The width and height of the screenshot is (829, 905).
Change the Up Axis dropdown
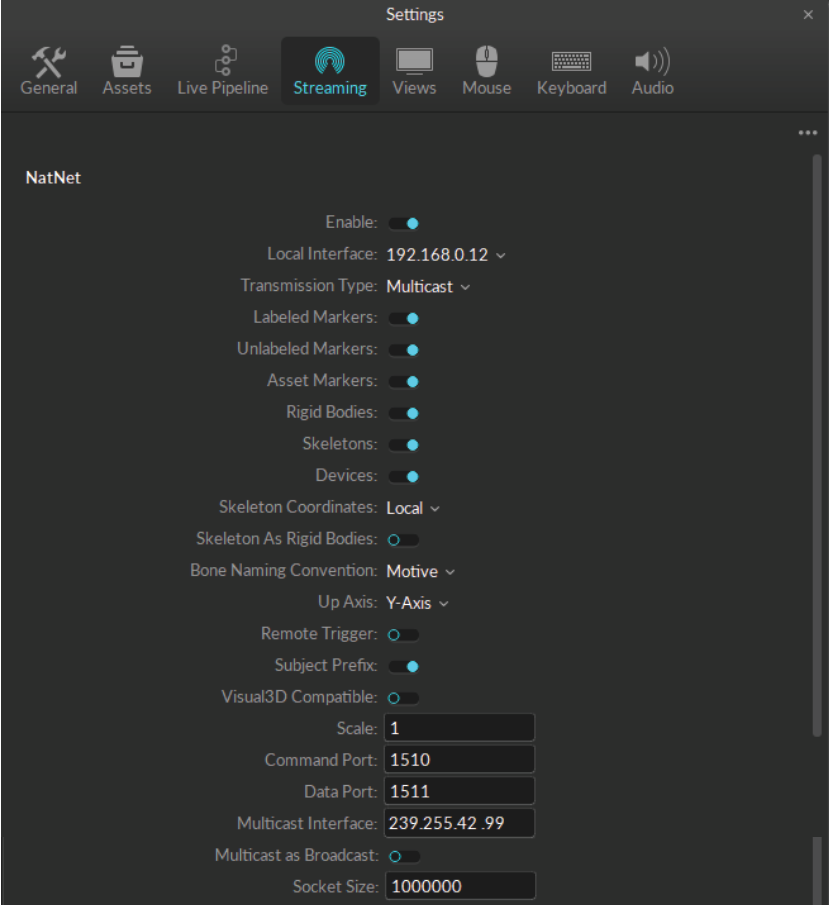418,604
